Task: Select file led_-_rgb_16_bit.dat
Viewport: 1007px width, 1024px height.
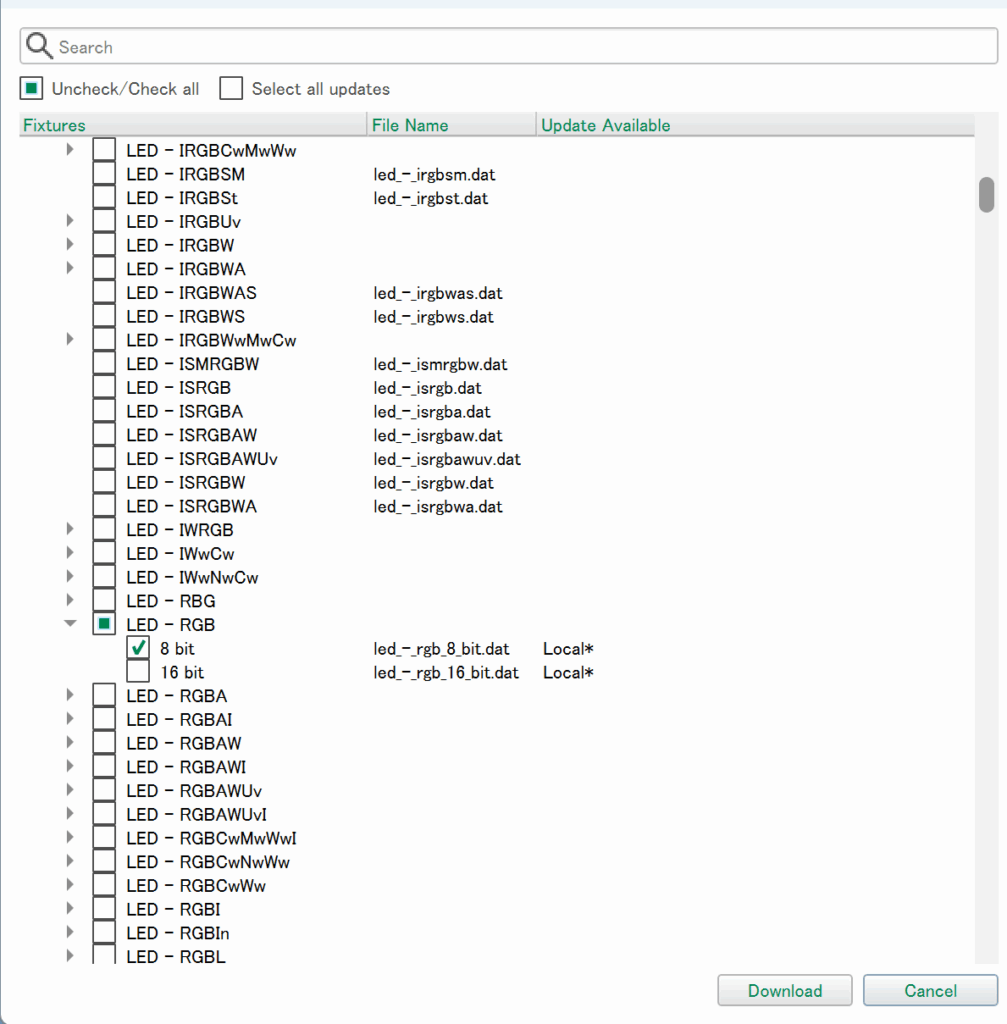Action: coord(446,672)
